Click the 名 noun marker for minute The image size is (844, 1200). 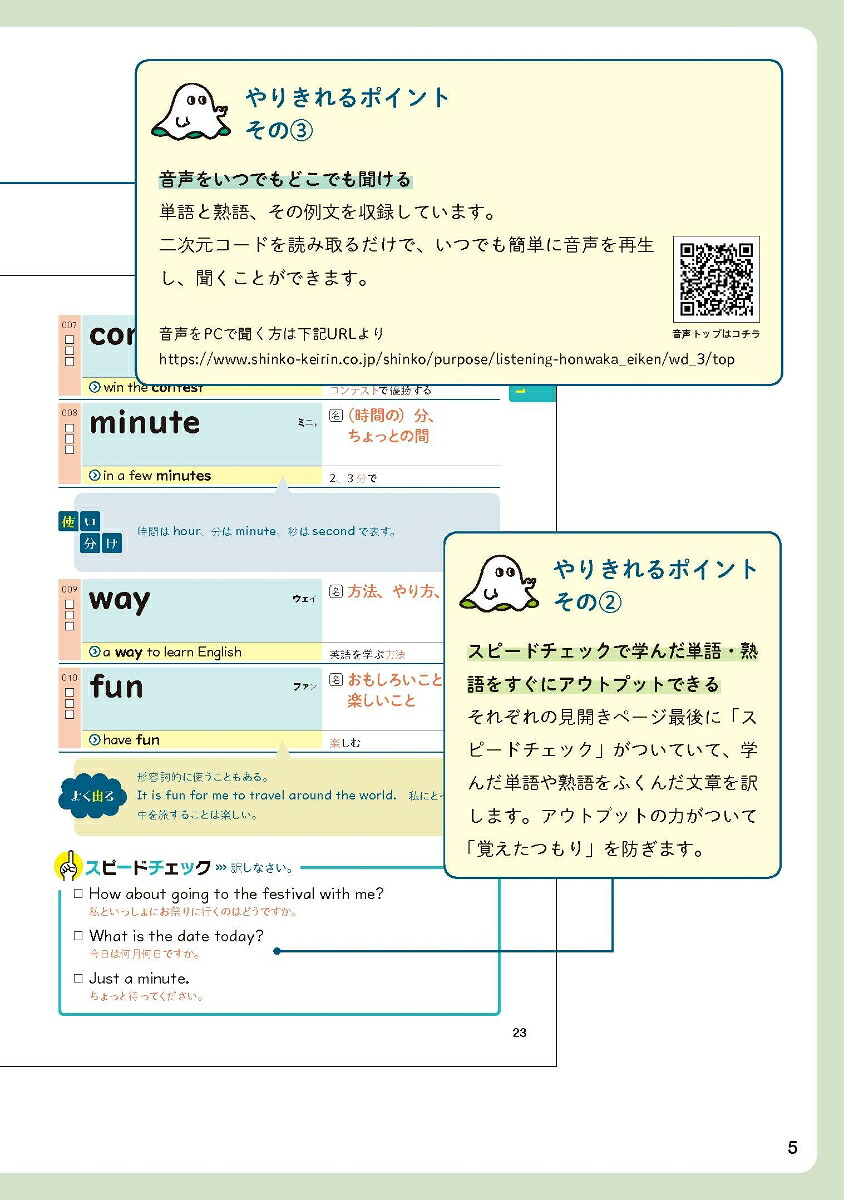click(336, 416)
